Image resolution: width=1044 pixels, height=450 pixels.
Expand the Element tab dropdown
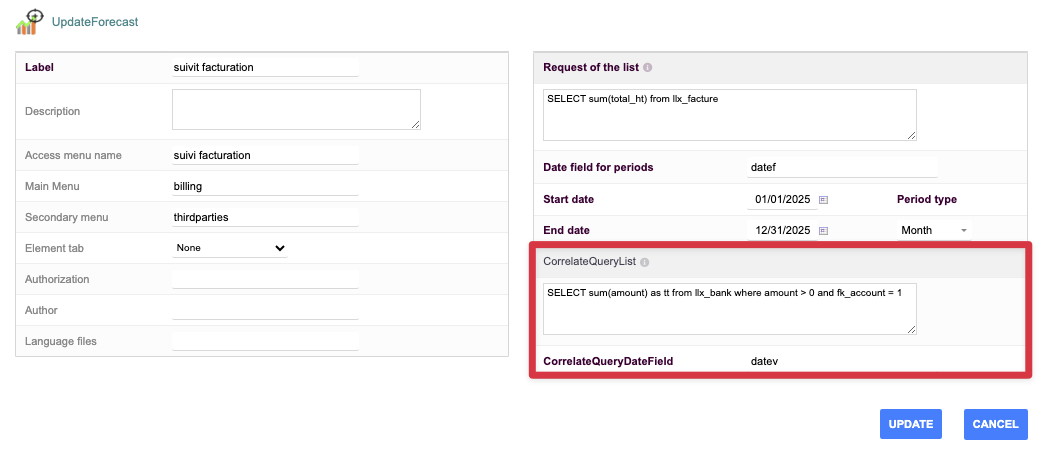pos(230,247)
